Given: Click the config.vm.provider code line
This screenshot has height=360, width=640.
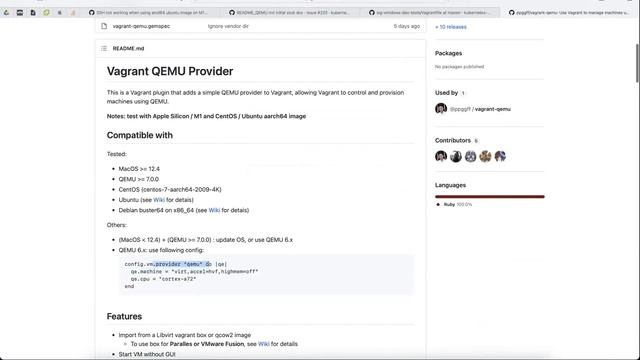Looking at the screenshot, I should [176, 264].
